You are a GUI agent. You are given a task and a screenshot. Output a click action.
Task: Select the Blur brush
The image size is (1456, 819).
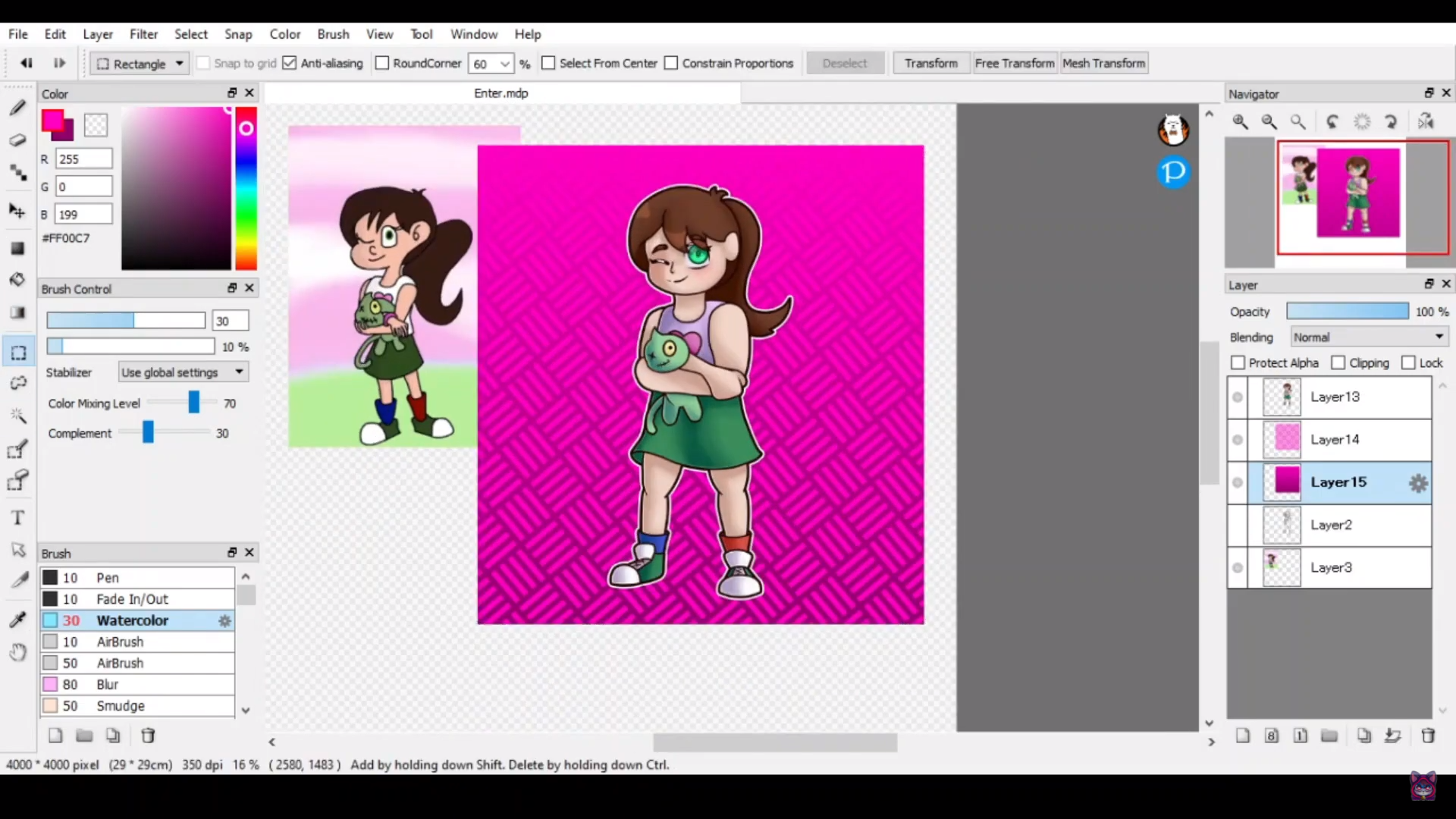point(137,685)
